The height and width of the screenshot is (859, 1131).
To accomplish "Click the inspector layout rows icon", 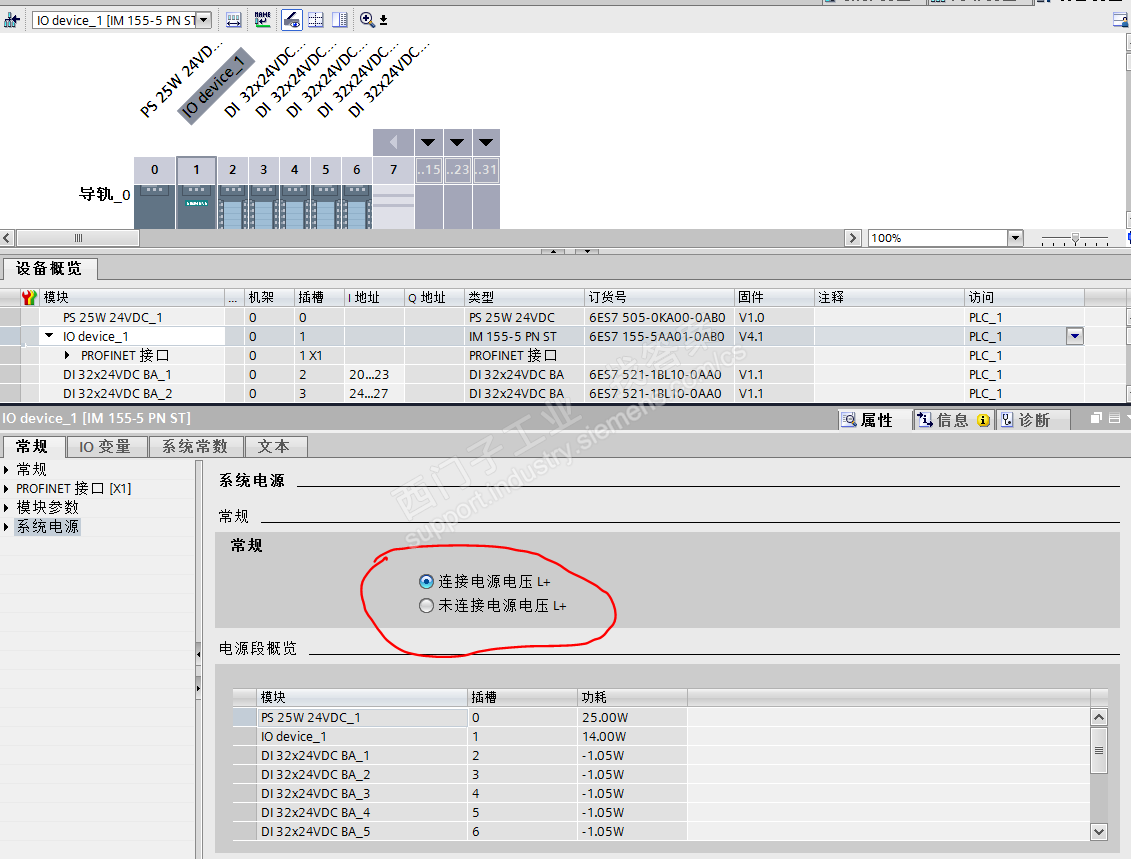I will (x=1114, y=418).
